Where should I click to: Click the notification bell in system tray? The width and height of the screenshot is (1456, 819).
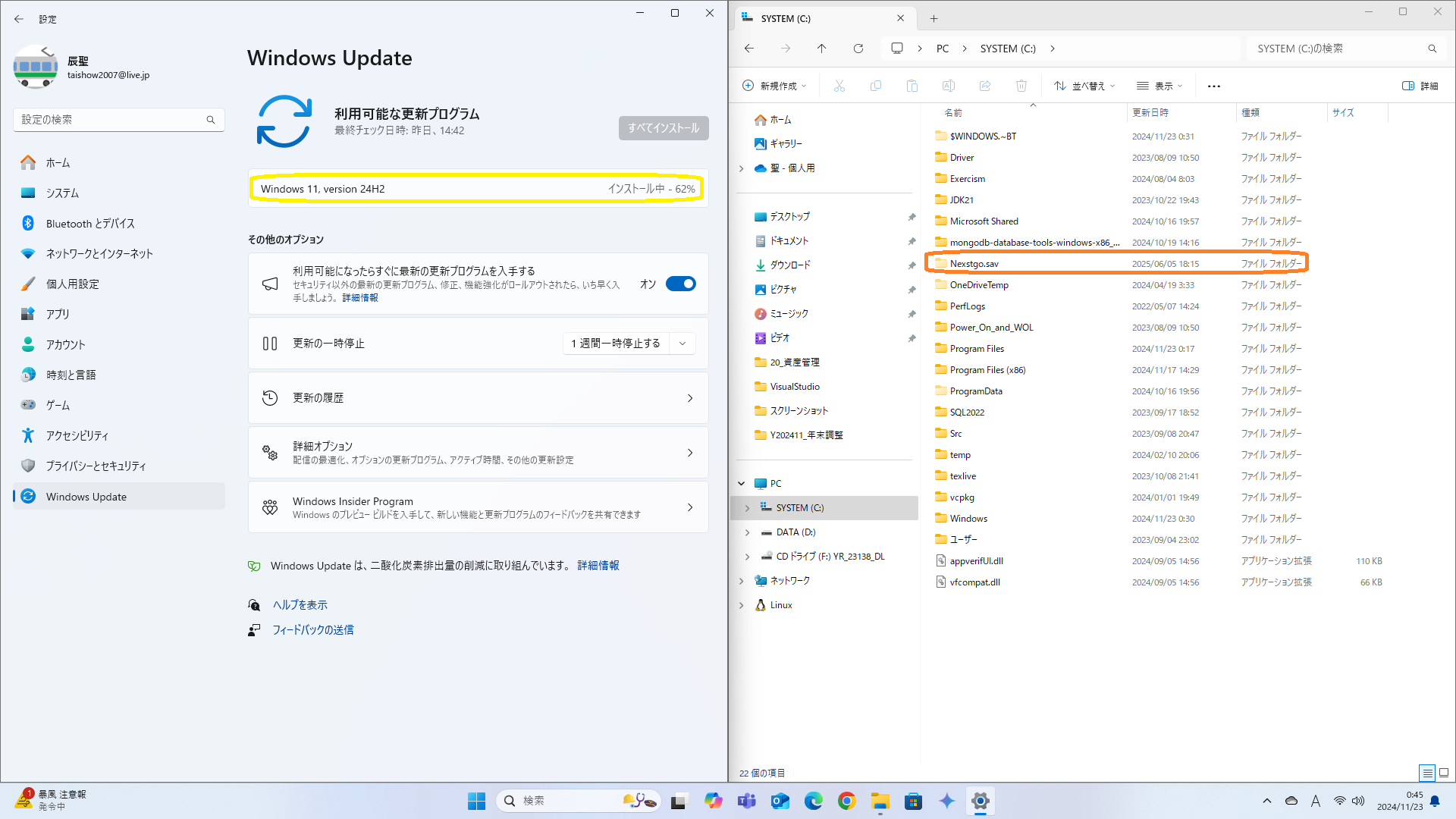click(1435, 801)
